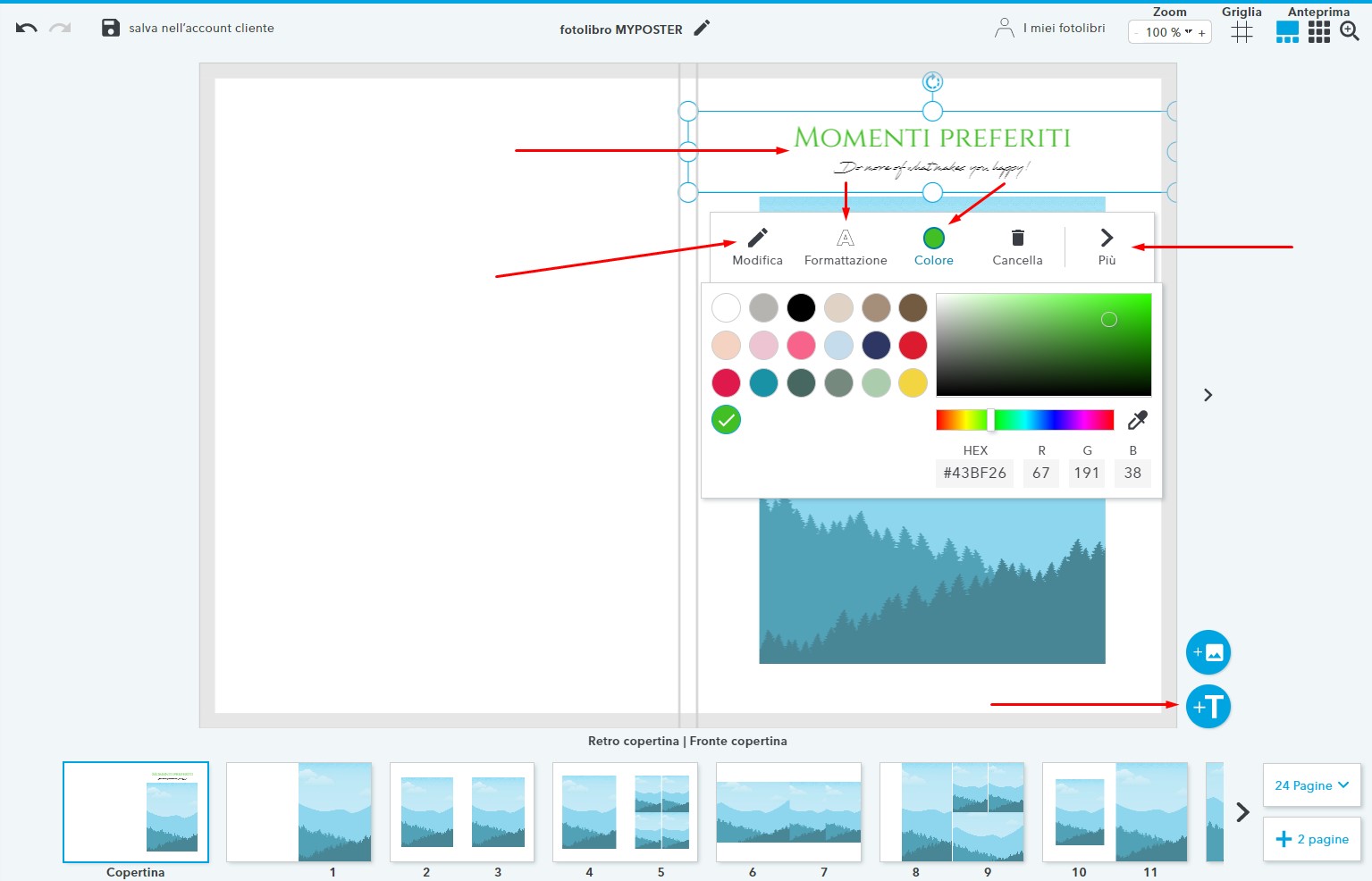
Task: Switch to single spread view icon
Action: coord(1287,32)
